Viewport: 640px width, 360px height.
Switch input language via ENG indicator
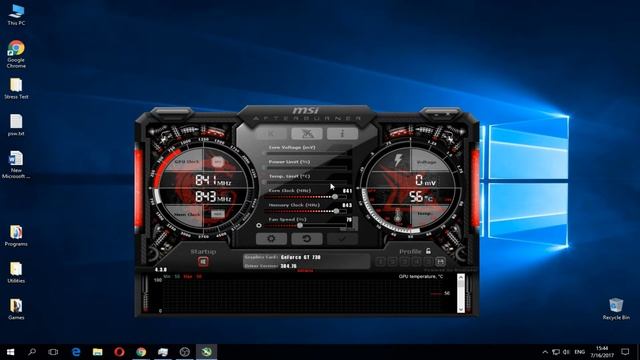point(580,351)
